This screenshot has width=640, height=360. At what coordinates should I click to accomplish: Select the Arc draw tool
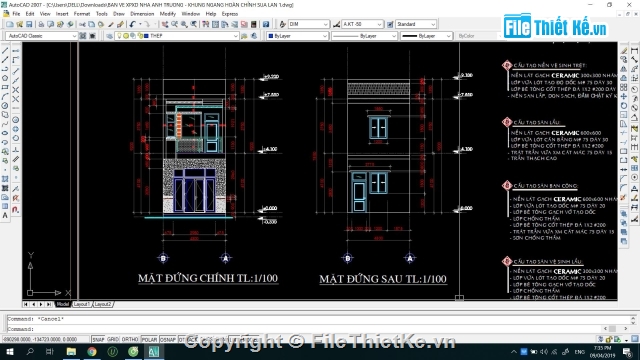5,97
